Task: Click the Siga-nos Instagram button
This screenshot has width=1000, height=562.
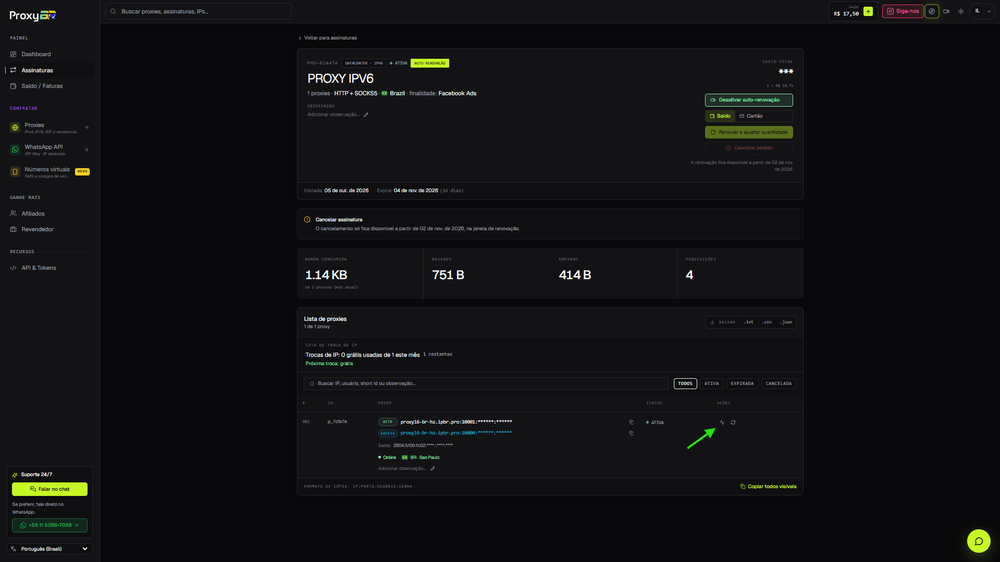Action: (902, 11)
